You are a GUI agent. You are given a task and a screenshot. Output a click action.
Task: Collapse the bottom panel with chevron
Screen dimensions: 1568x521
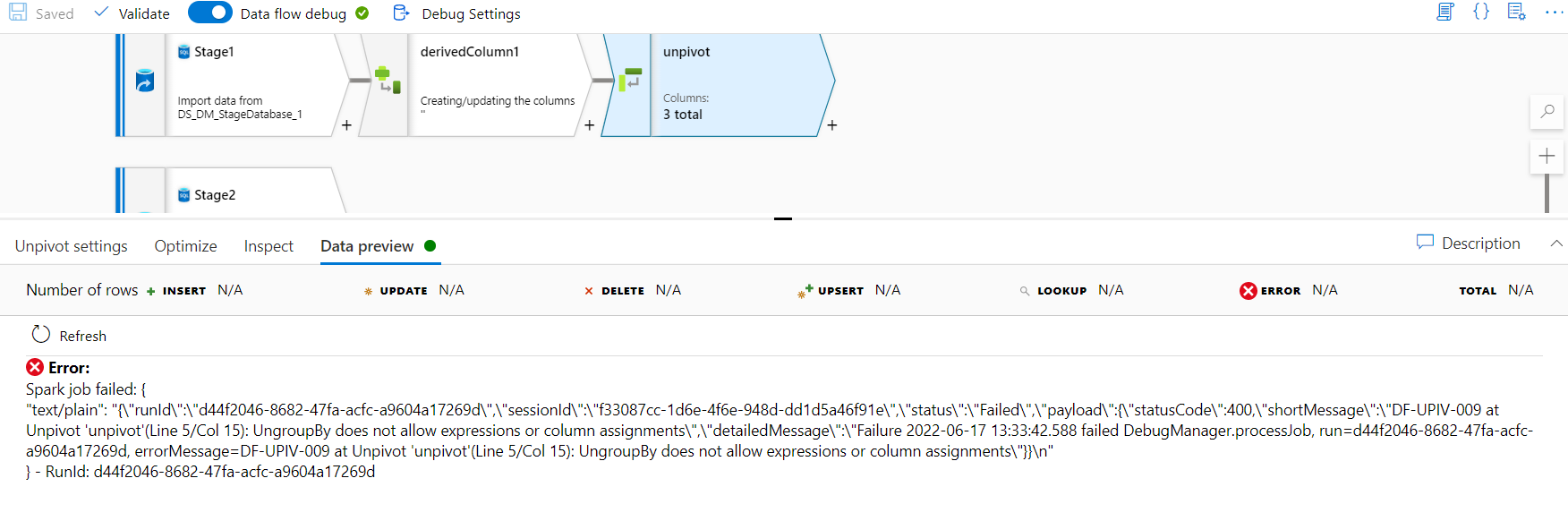click(x=1556, y=243)
